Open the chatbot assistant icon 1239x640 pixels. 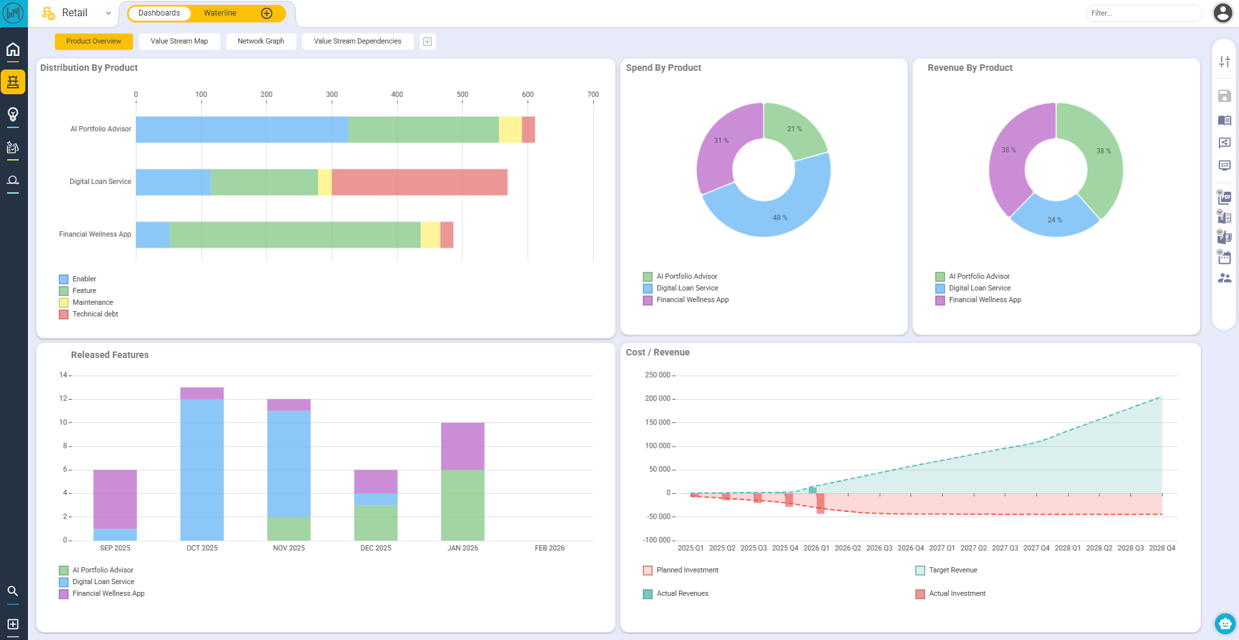pos(1224,623)
